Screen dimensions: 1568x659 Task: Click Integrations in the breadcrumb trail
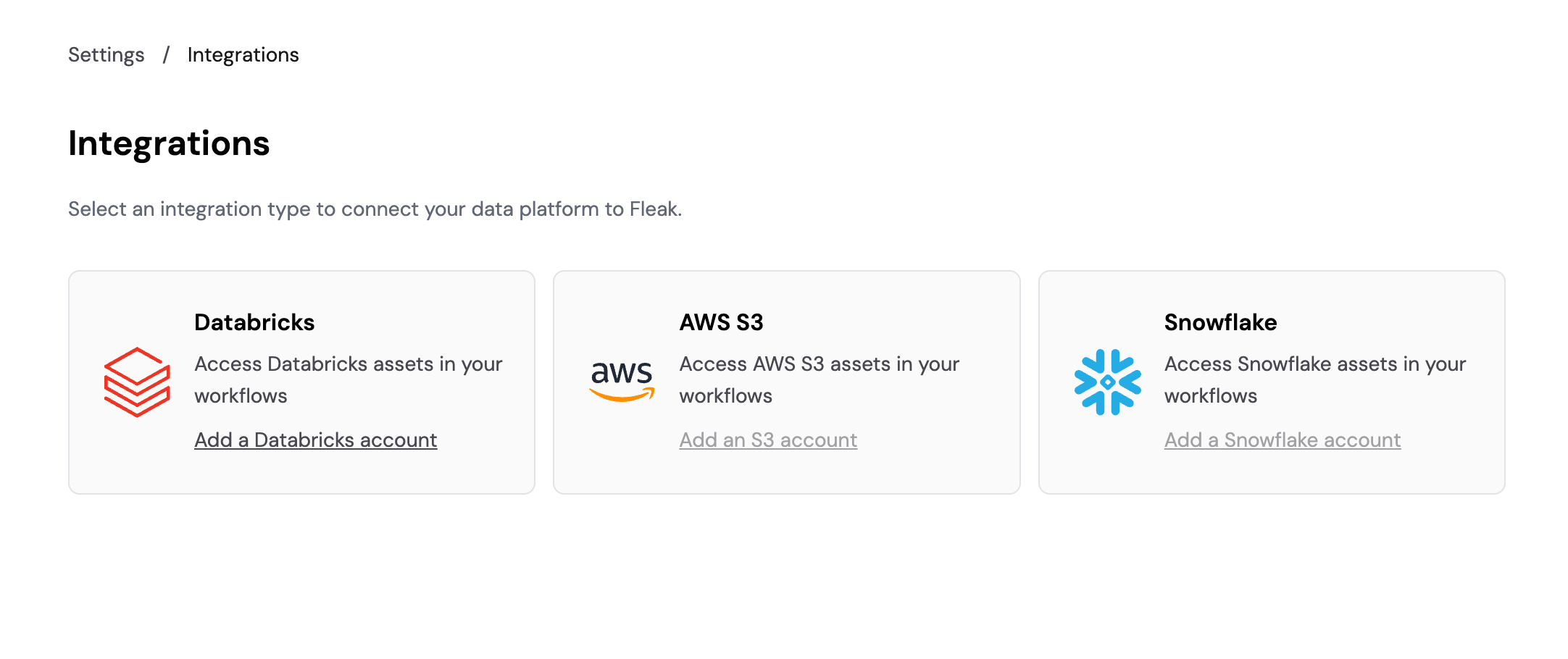tap(243, 54)
